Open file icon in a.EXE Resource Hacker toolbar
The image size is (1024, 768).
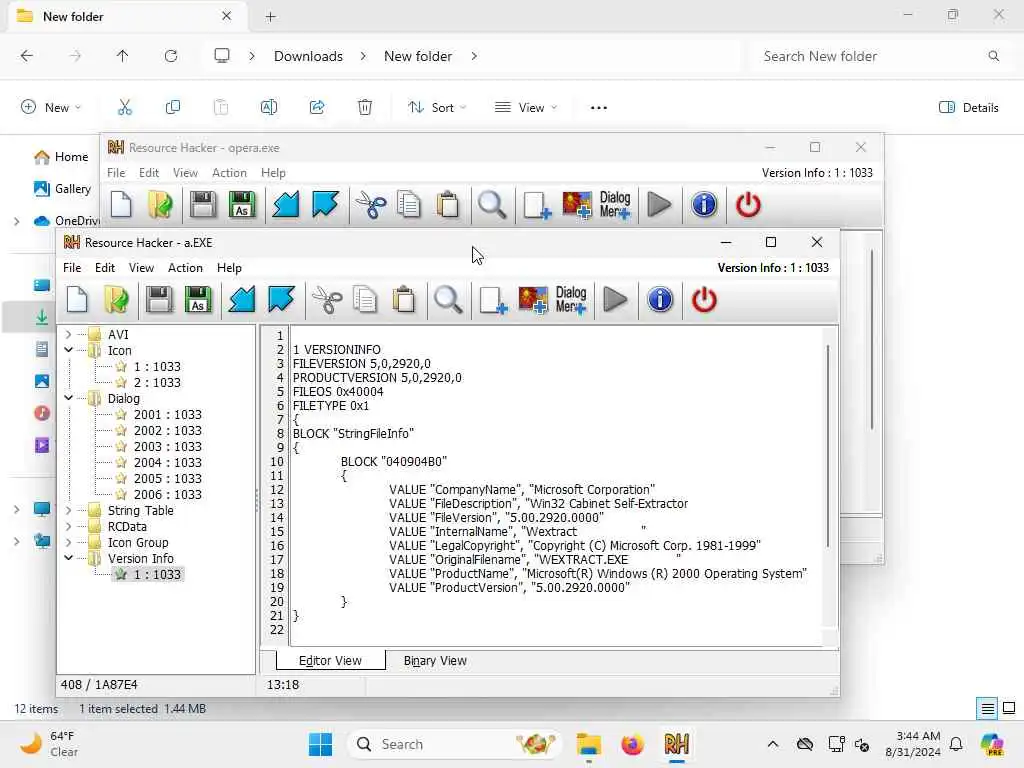tap(116, 300)
